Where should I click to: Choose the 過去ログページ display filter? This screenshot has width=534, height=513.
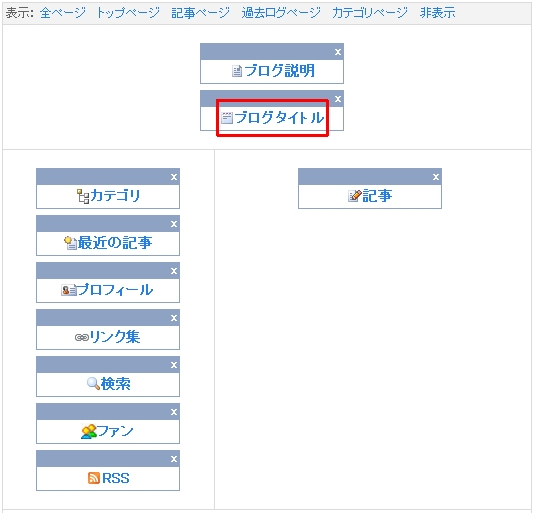click(281, 13)
